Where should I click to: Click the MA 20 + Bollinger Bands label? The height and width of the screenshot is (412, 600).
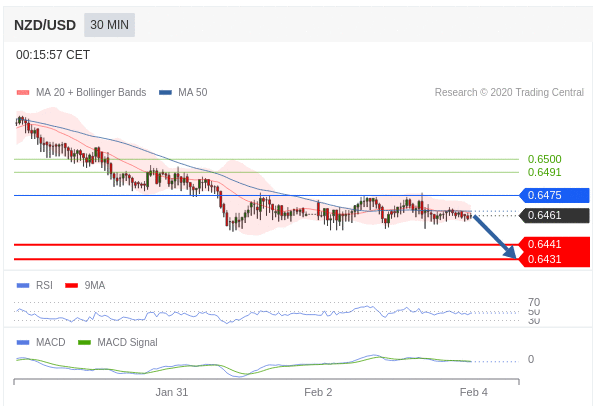(91, 92)
